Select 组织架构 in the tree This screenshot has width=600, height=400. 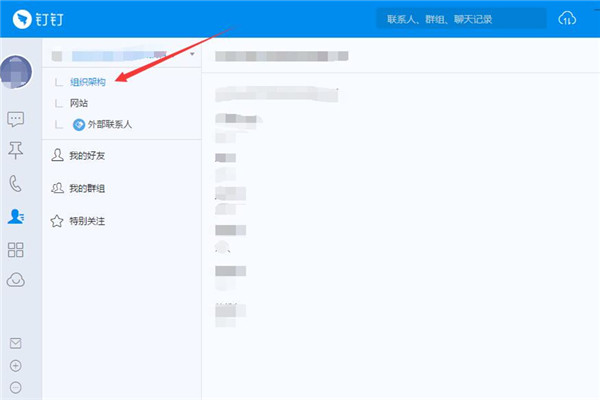pos(88,82)
